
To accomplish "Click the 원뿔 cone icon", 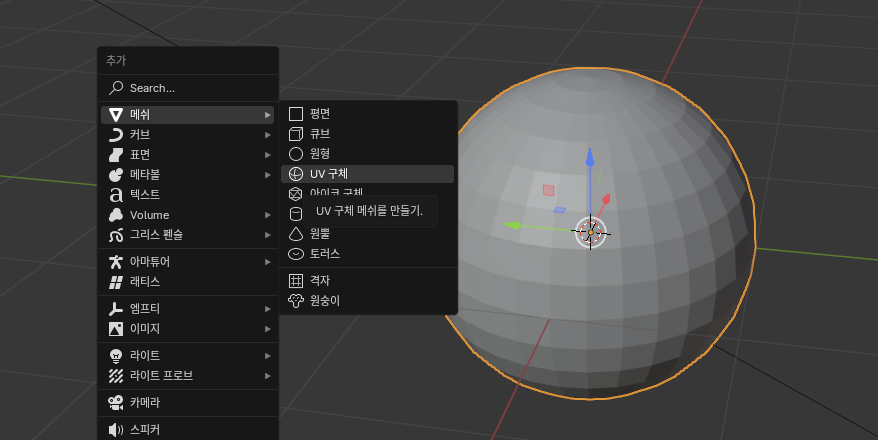I will (x=296, y=234).
